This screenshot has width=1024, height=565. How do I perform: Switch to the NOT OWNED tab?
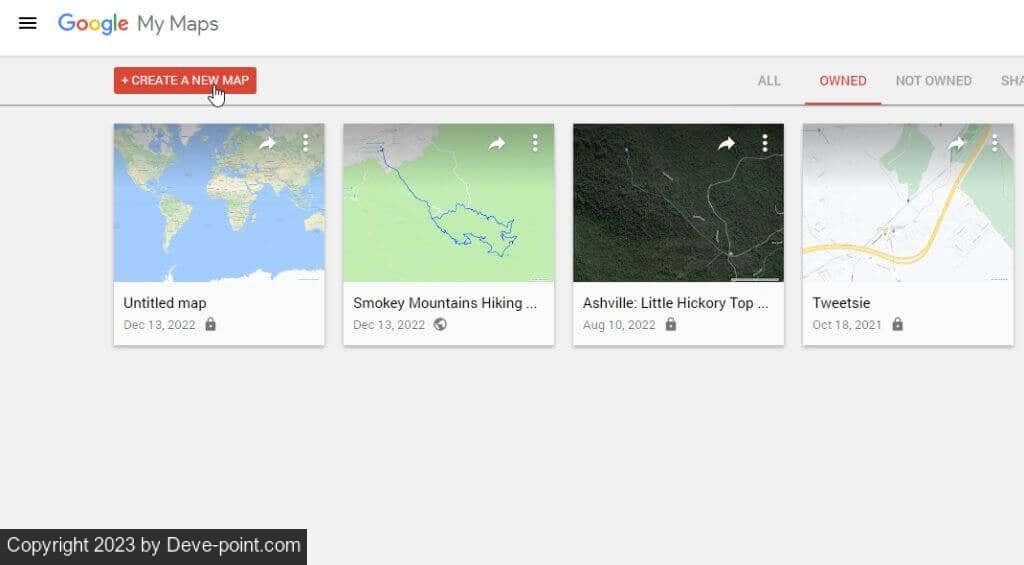(x=933, y=81)
